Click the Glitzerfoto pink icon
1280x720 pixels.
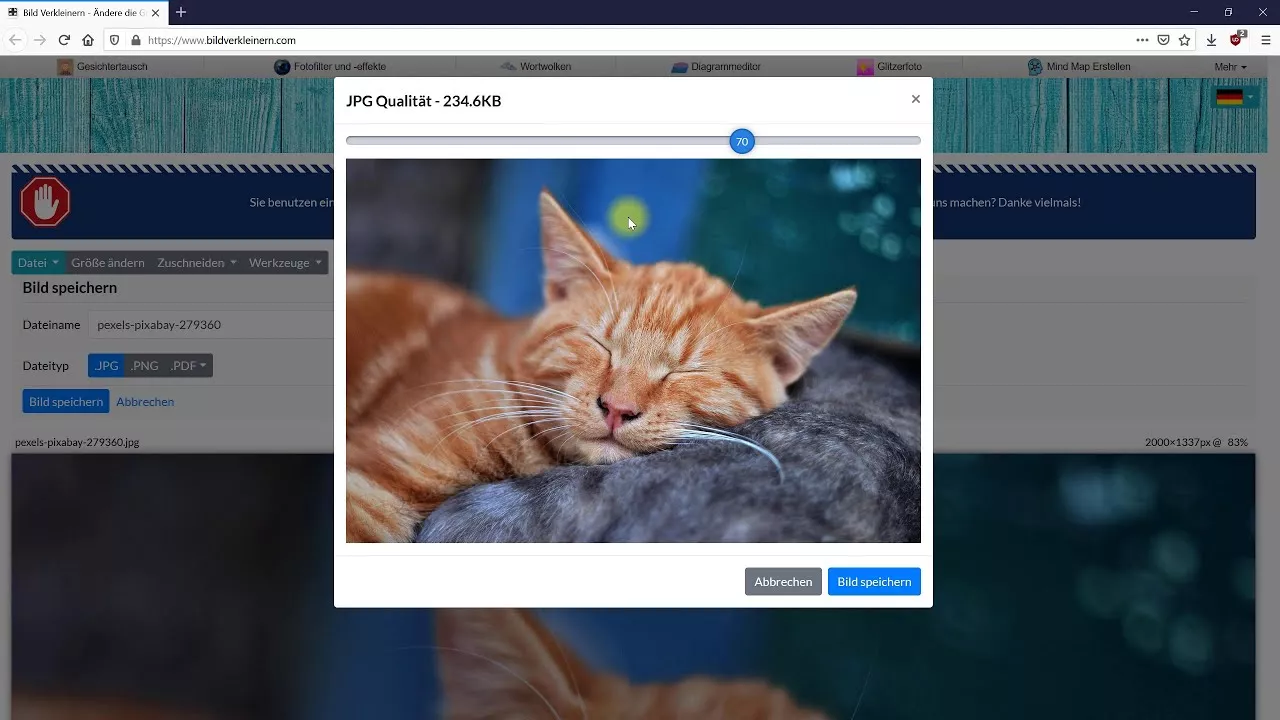[865, 67]
